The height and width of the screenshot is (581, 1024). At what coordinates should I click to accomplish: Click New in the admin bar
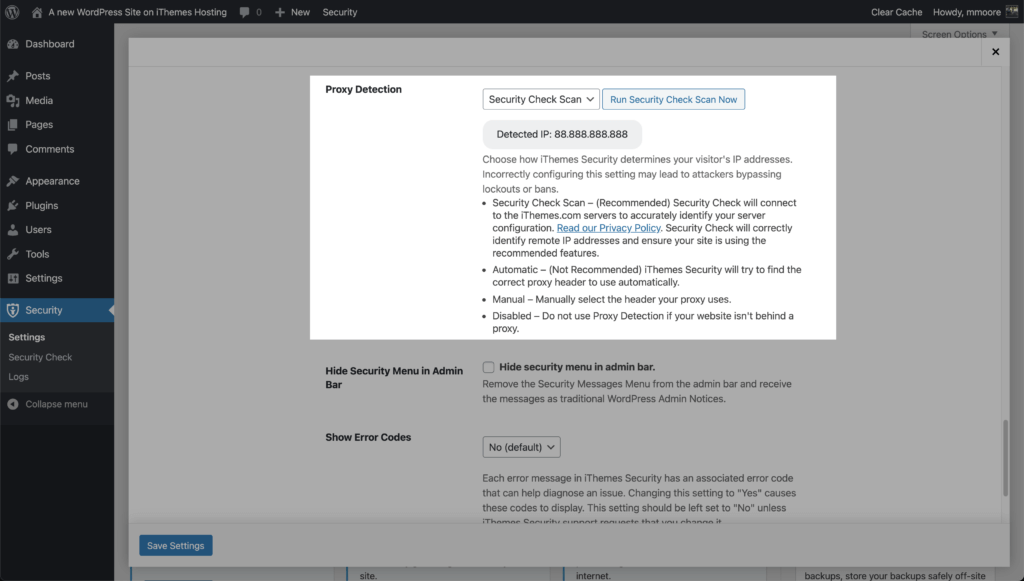click(300, 12)
